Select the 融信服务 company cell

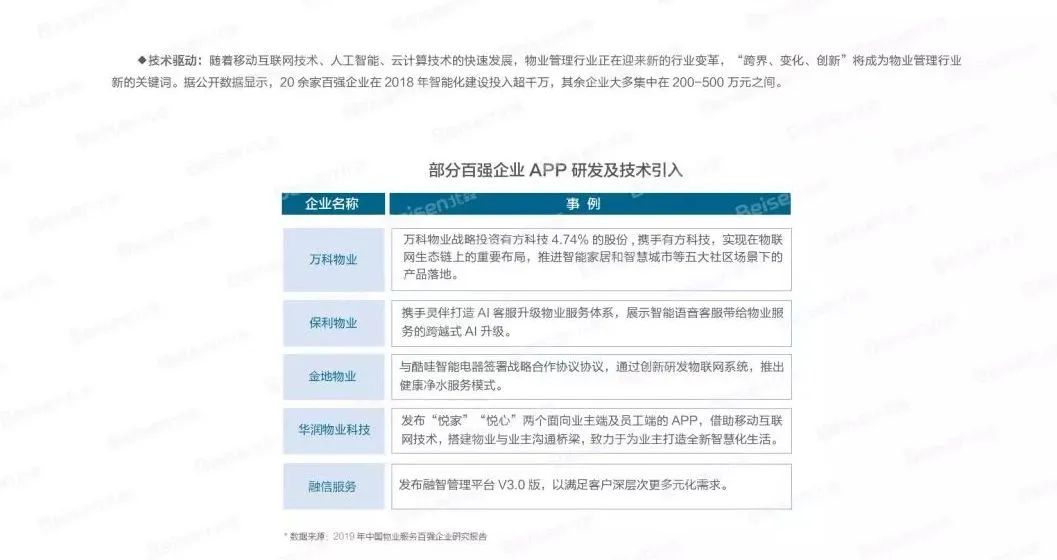(x=333, y=486)
